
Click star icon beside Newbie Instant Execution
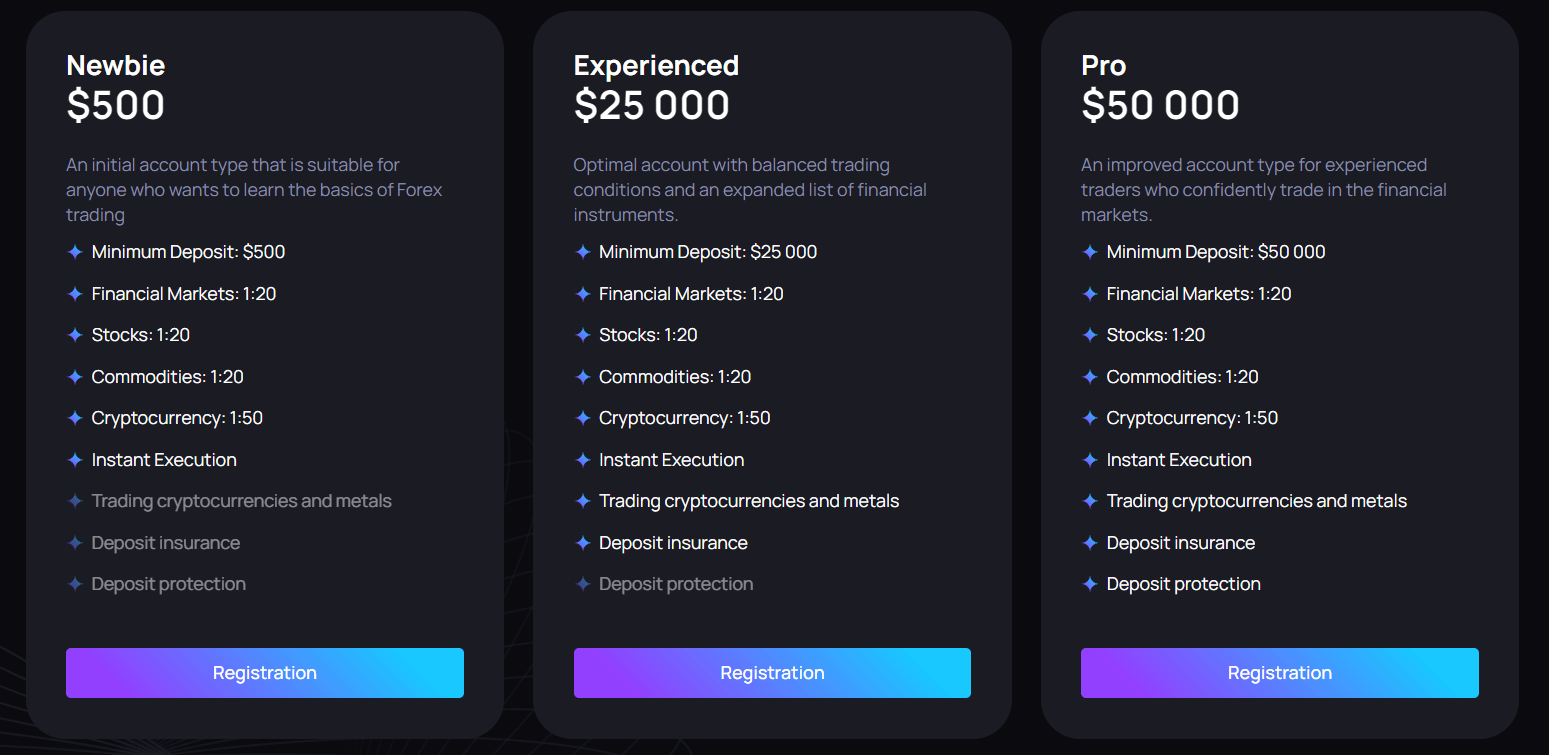[x=75, y=460]
